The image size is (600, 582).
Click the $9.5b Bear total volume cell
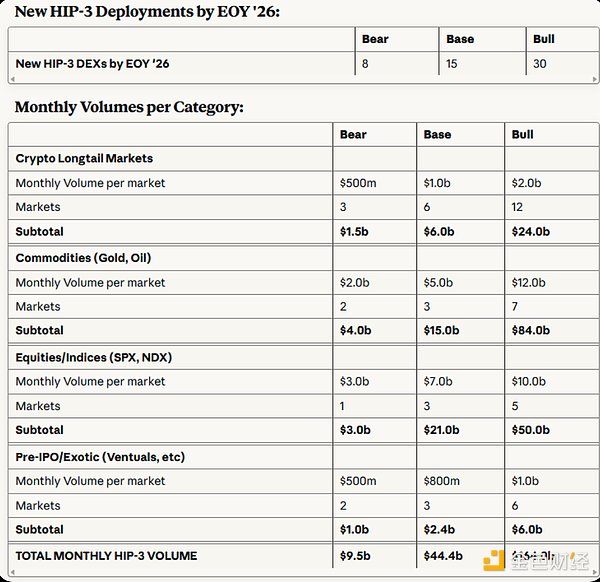pyautogui.click(x=356, y=555)
